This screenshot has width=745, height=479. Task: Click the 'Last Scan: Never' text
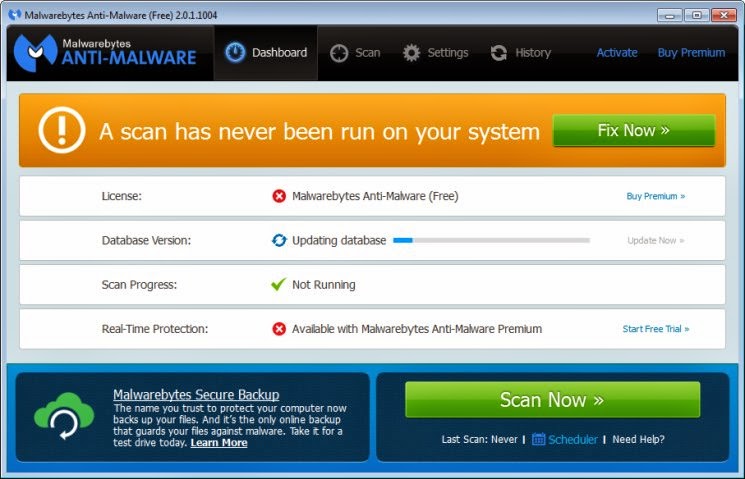tap(479, 440)
